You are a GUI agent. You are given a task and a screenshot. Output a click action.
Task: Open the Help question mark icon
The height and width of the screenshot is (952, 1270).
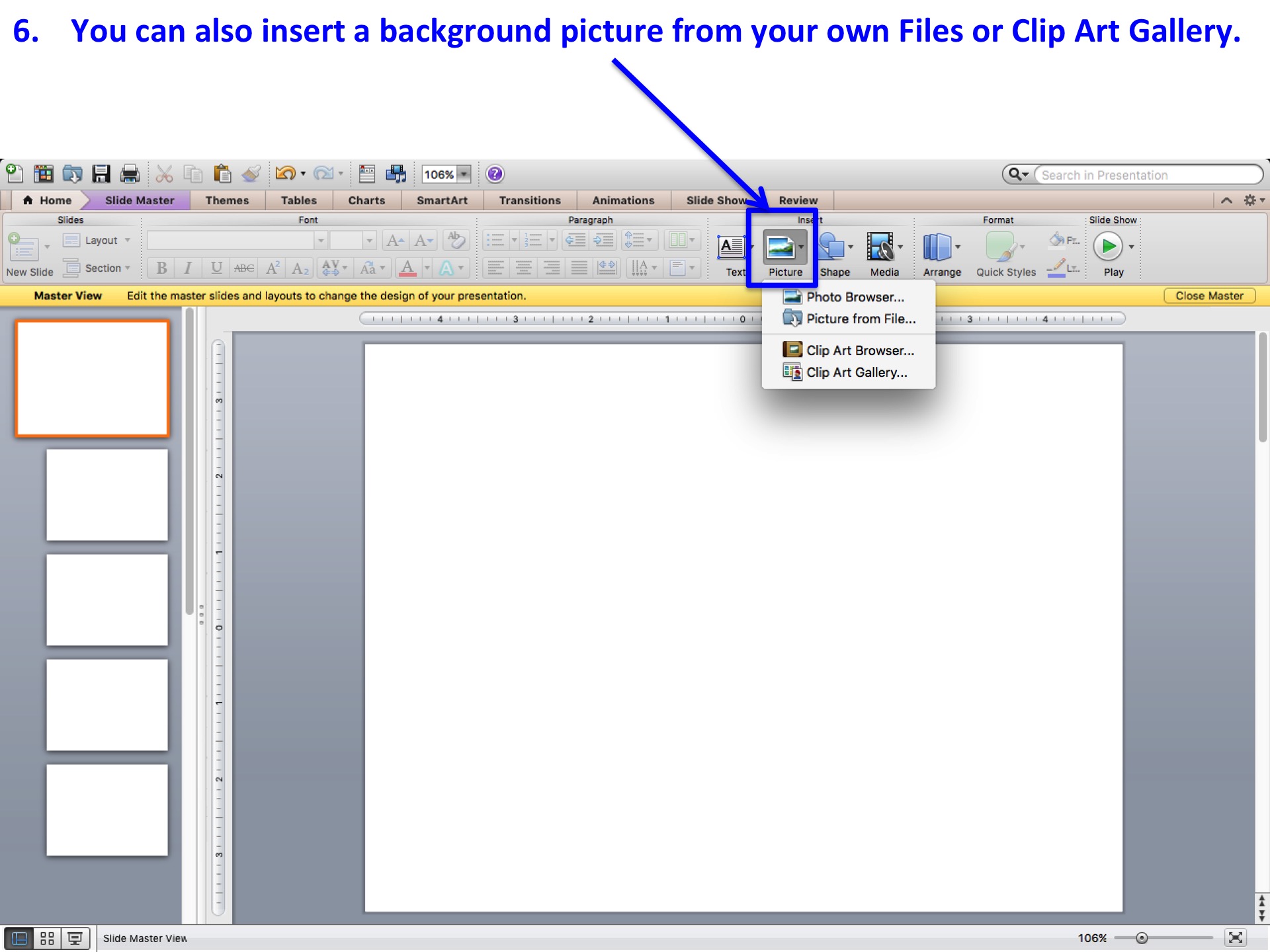(x=495, y=174)
